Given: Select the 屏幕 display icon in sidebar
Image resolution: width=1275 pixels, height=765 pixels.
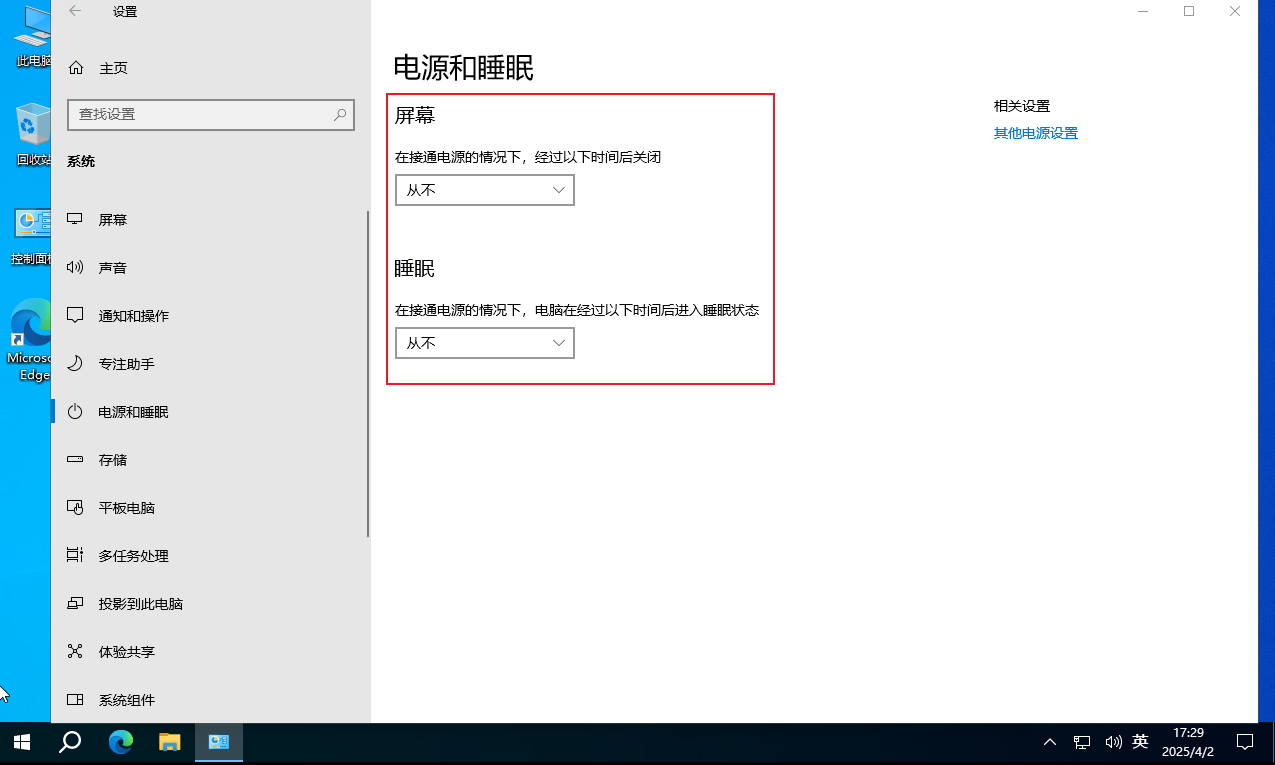Looking at the screenshot, I should point(75,219).
